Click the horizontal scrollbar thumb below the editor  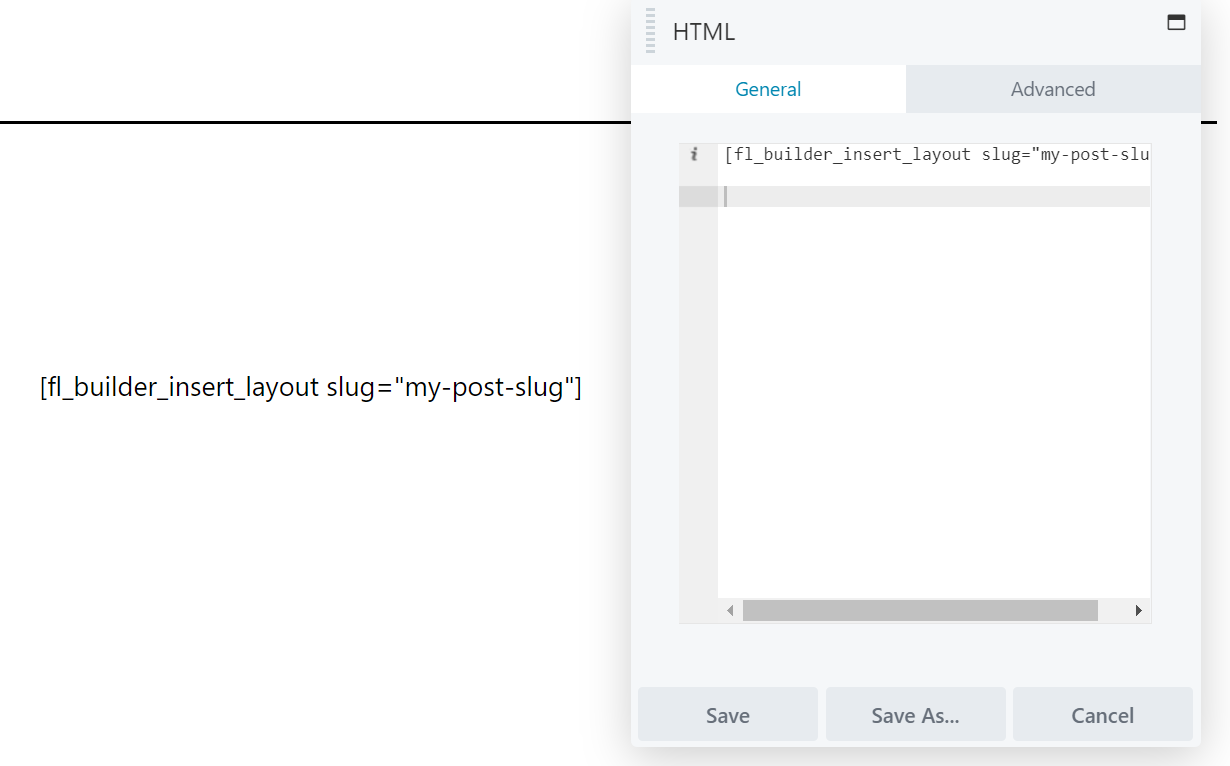point(920,610)
